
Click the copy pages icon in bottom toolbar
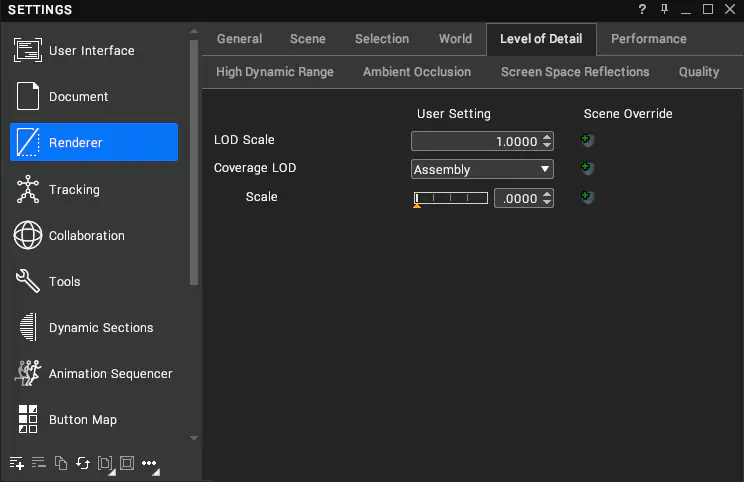tap(61, 463)
